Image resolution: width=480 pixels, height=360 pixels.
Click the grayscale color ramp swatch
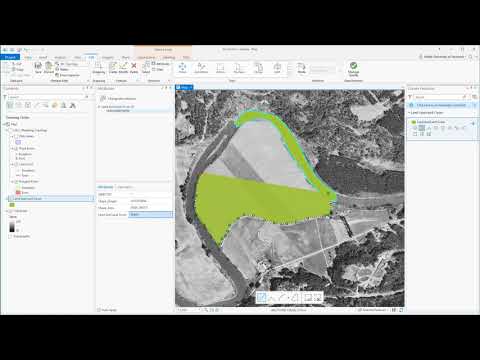[12, 227]
